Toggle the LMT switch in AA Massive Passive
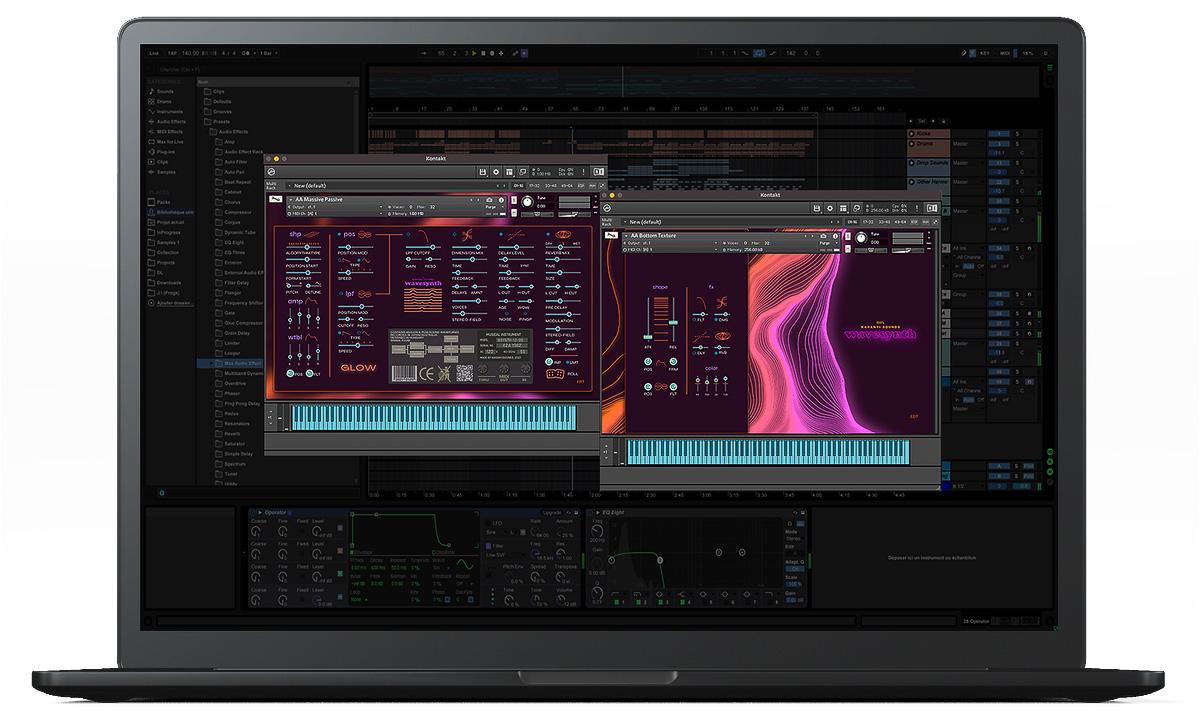1200x720 pixels. (568, 361)
